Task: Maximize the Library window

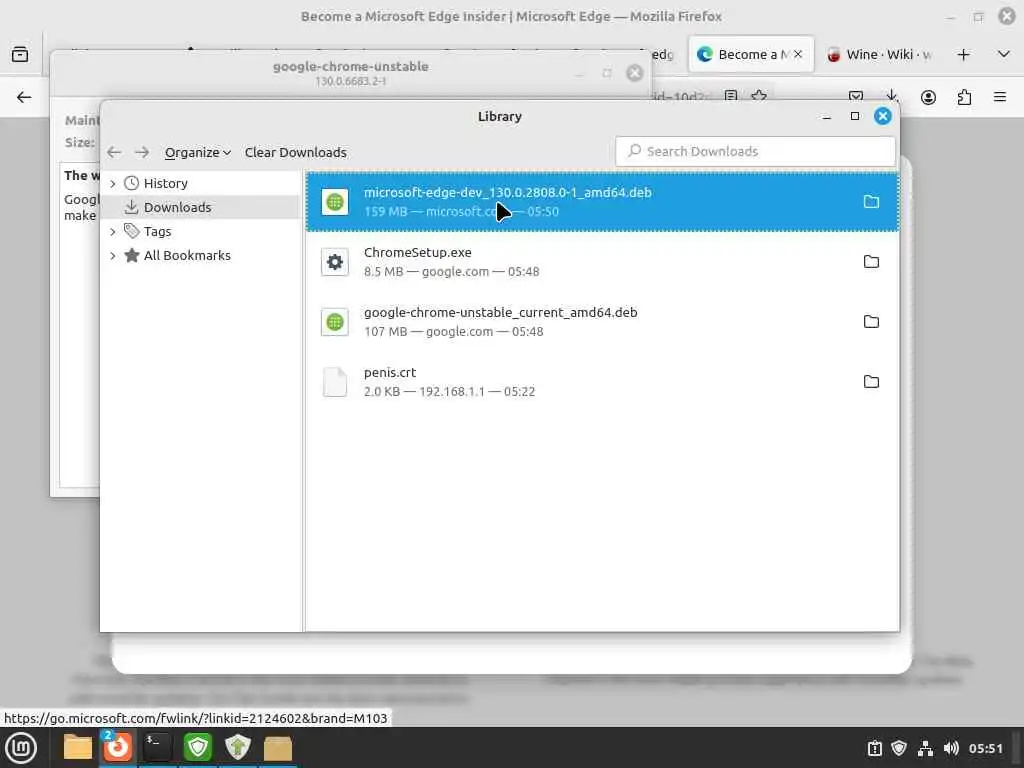Action: [x=854, y=116]
